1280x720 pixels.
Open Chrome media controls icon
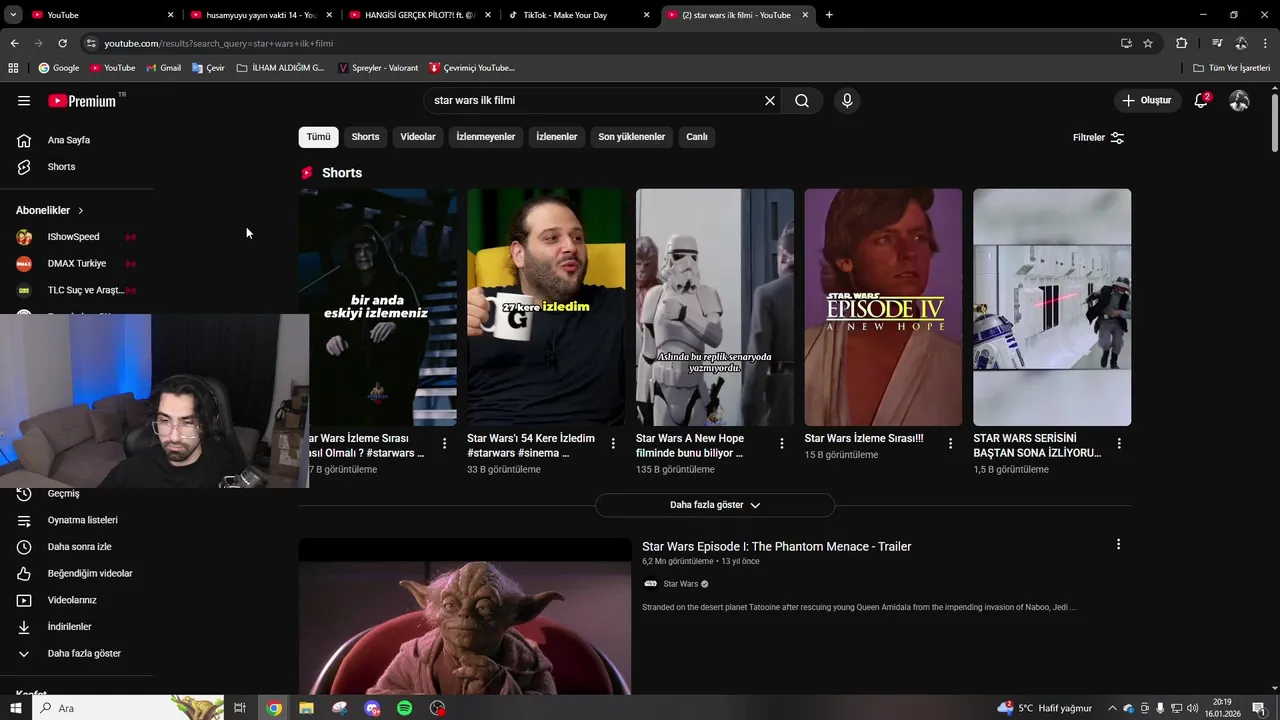coord(1217,43)
